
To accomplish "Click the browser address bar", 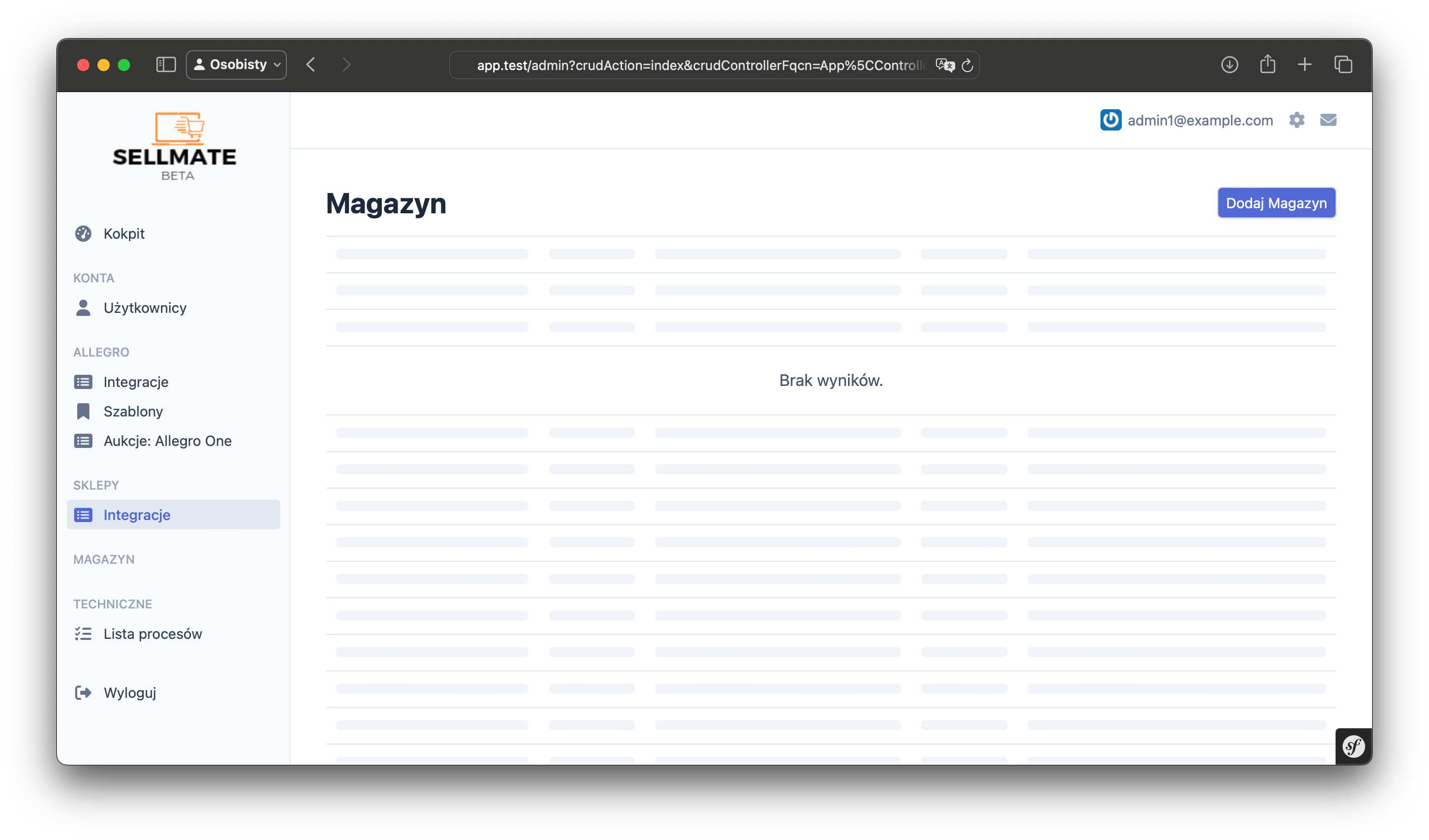I will click(714, 65).
